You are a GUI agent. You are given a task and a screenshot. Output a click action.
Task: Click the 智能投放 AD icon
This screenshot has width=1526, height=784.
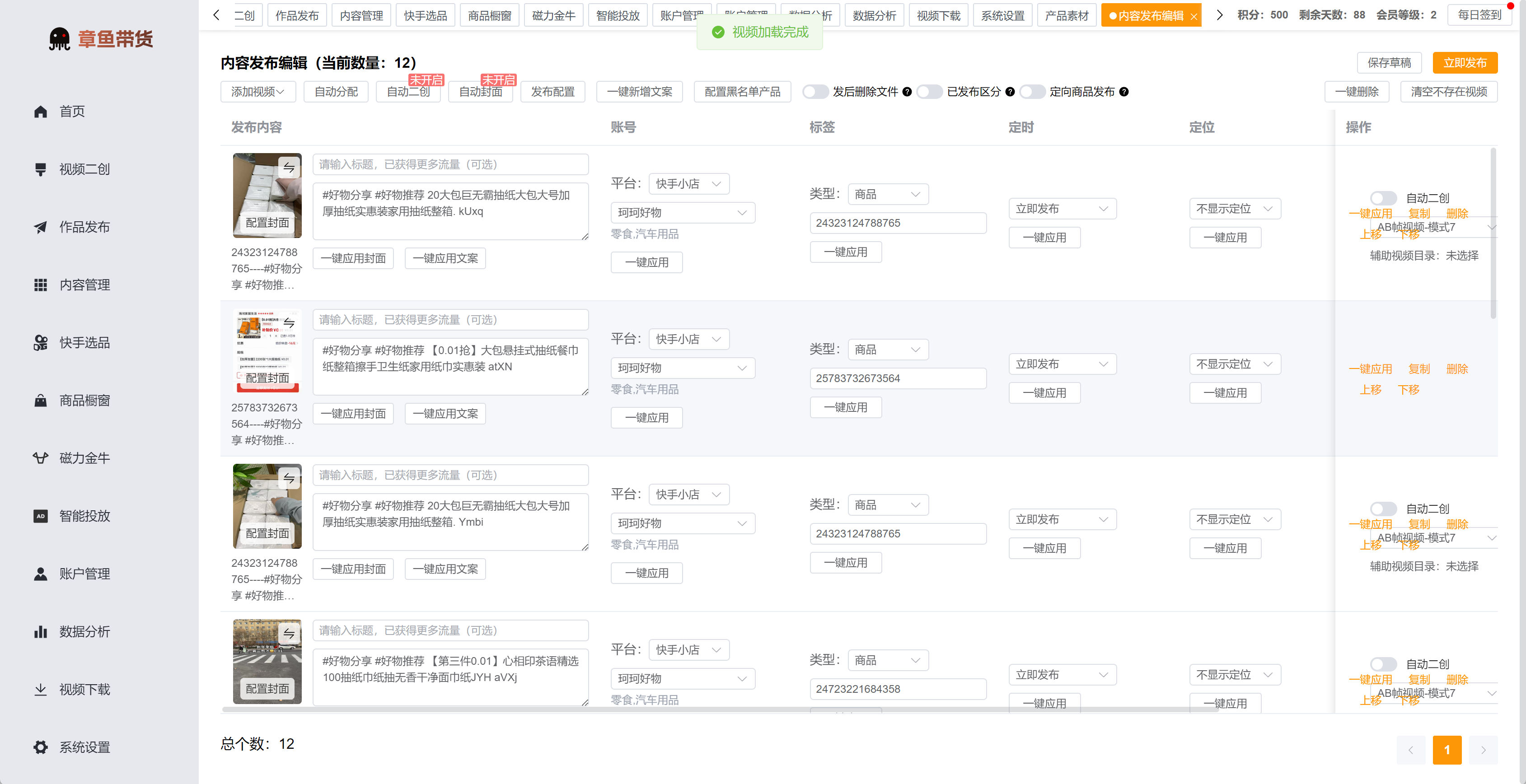tap(40, 516)
